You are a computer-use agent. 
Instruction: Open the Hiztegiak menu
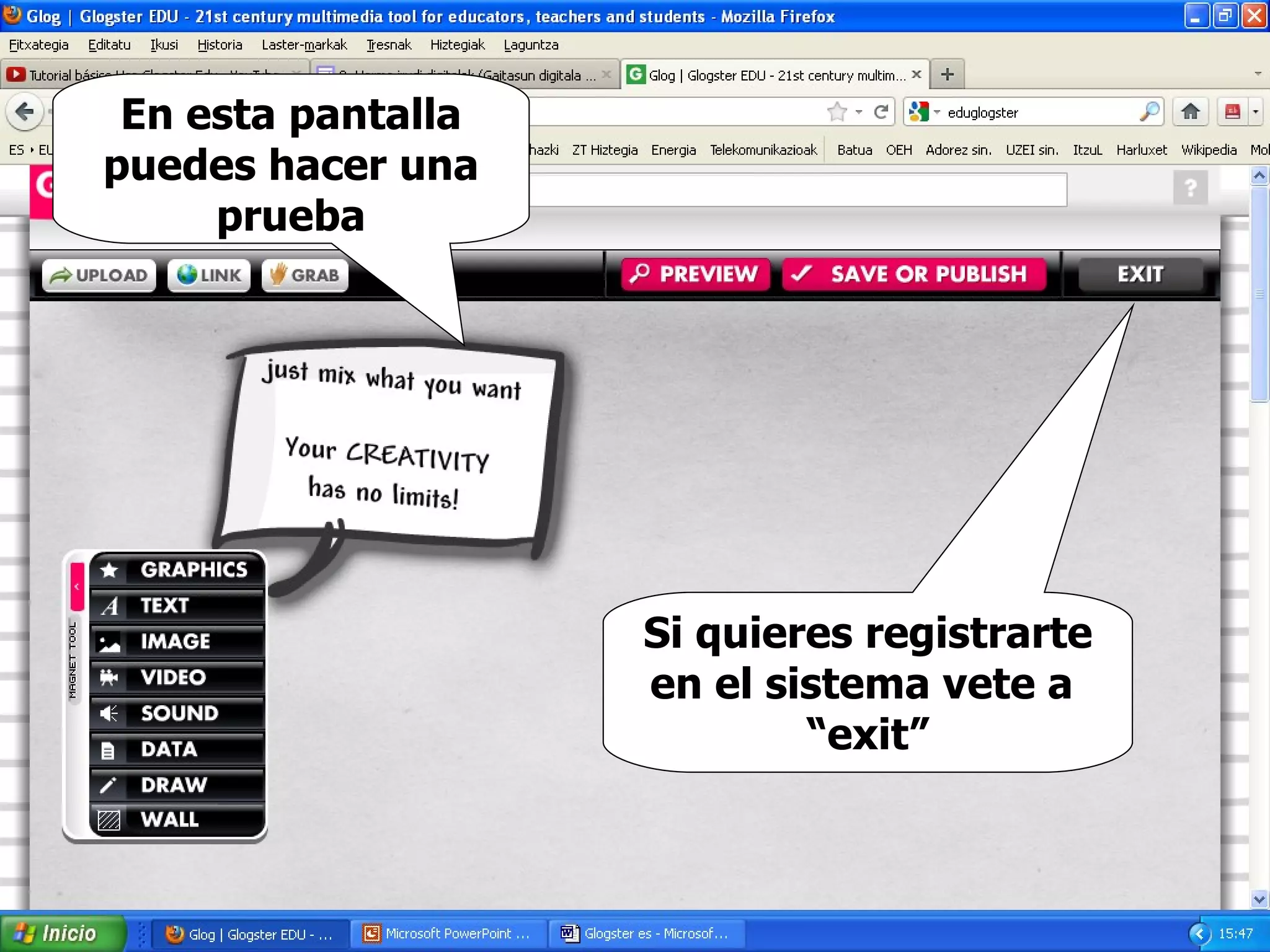tap(458, 45)
